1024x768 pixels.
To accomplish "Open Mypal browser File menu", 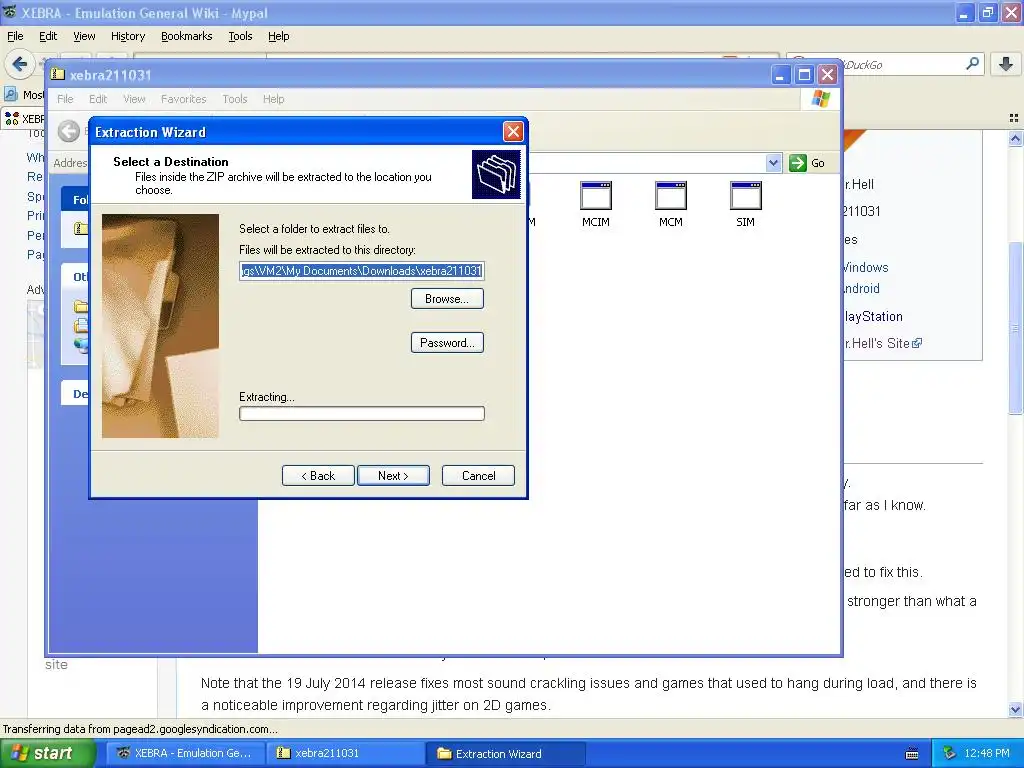I will click(x=15, y=36).
